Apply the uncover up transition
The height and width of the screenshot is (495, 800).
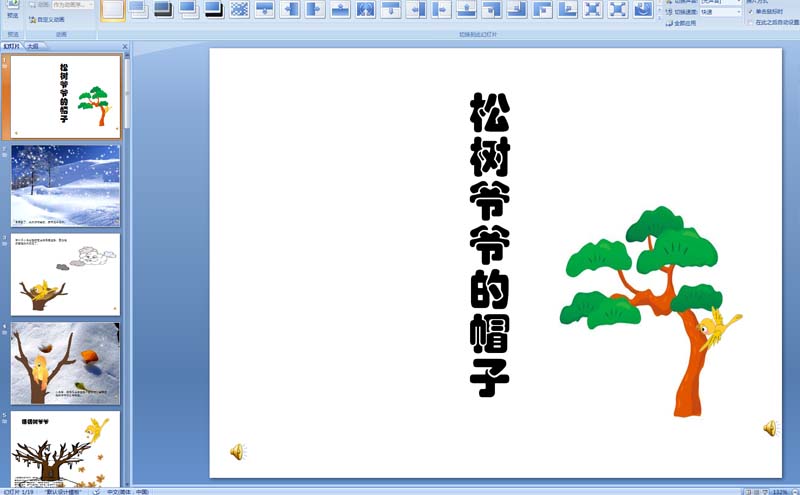466,9
